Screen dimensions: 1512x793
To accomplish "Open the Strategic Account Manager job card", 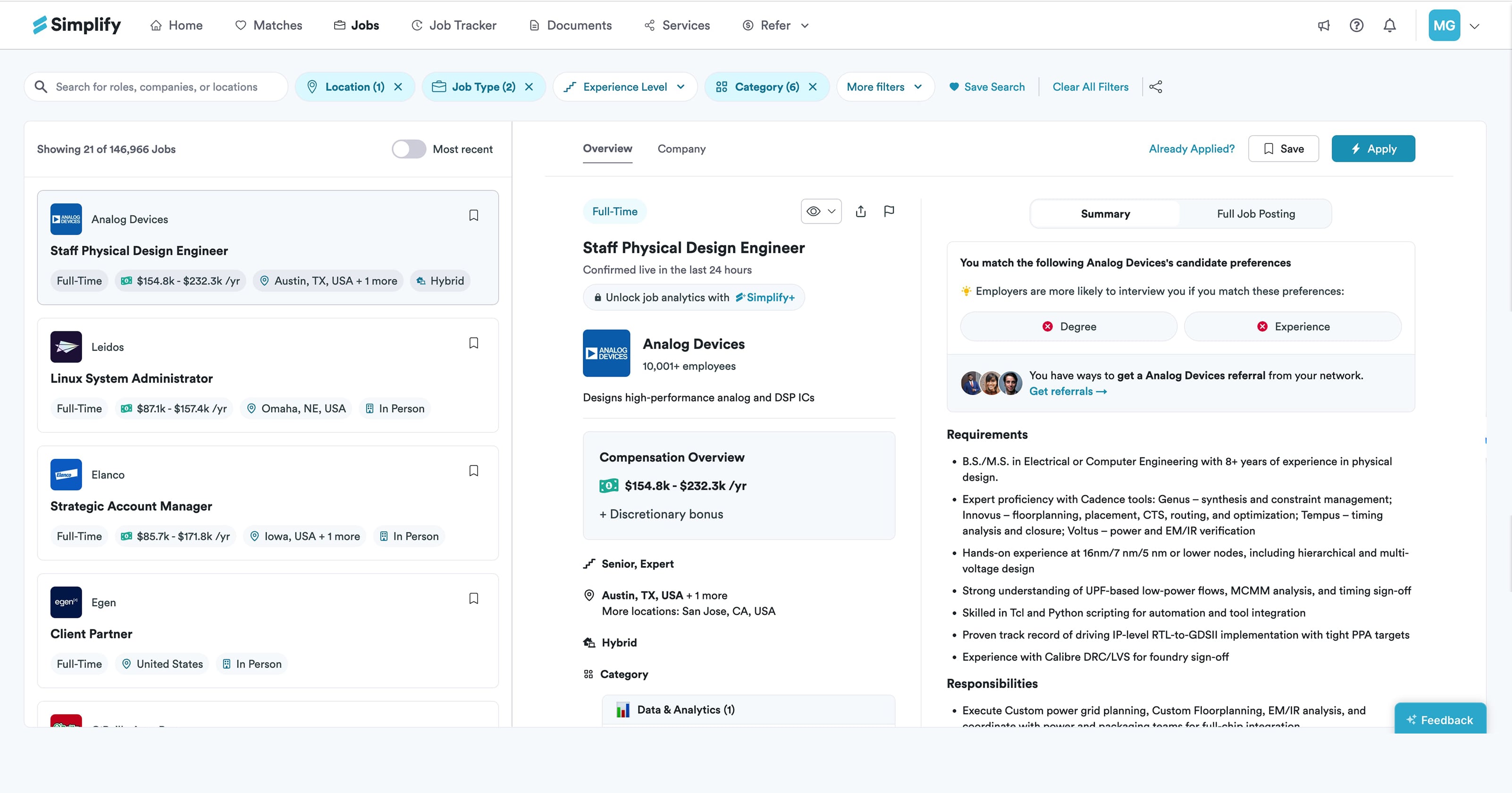I will [x=268, y=503].
